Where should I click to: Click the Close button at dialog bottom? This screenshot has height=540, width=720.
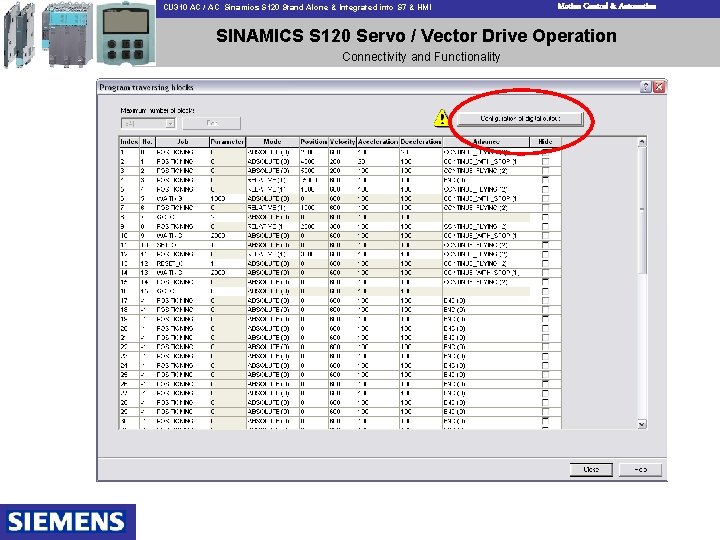click(x=591, y=469)
